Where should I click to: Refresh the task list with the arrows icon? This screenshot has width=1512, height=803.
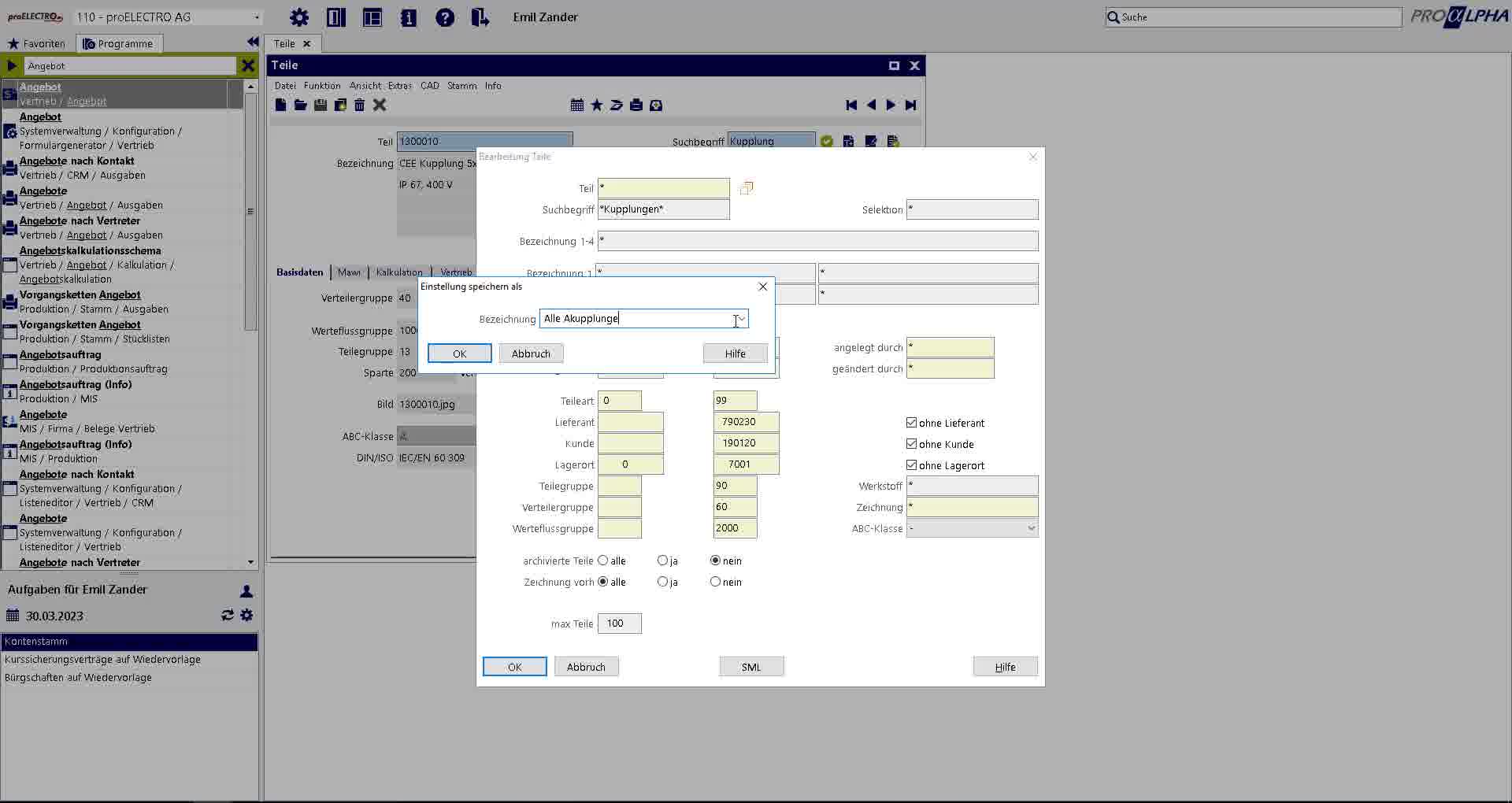point(228,615)
